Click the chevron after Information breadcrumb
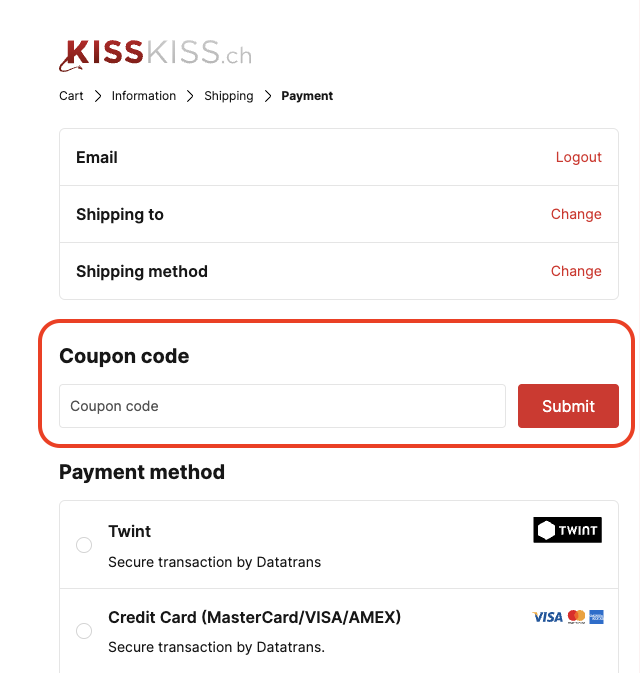 [190, 96]
